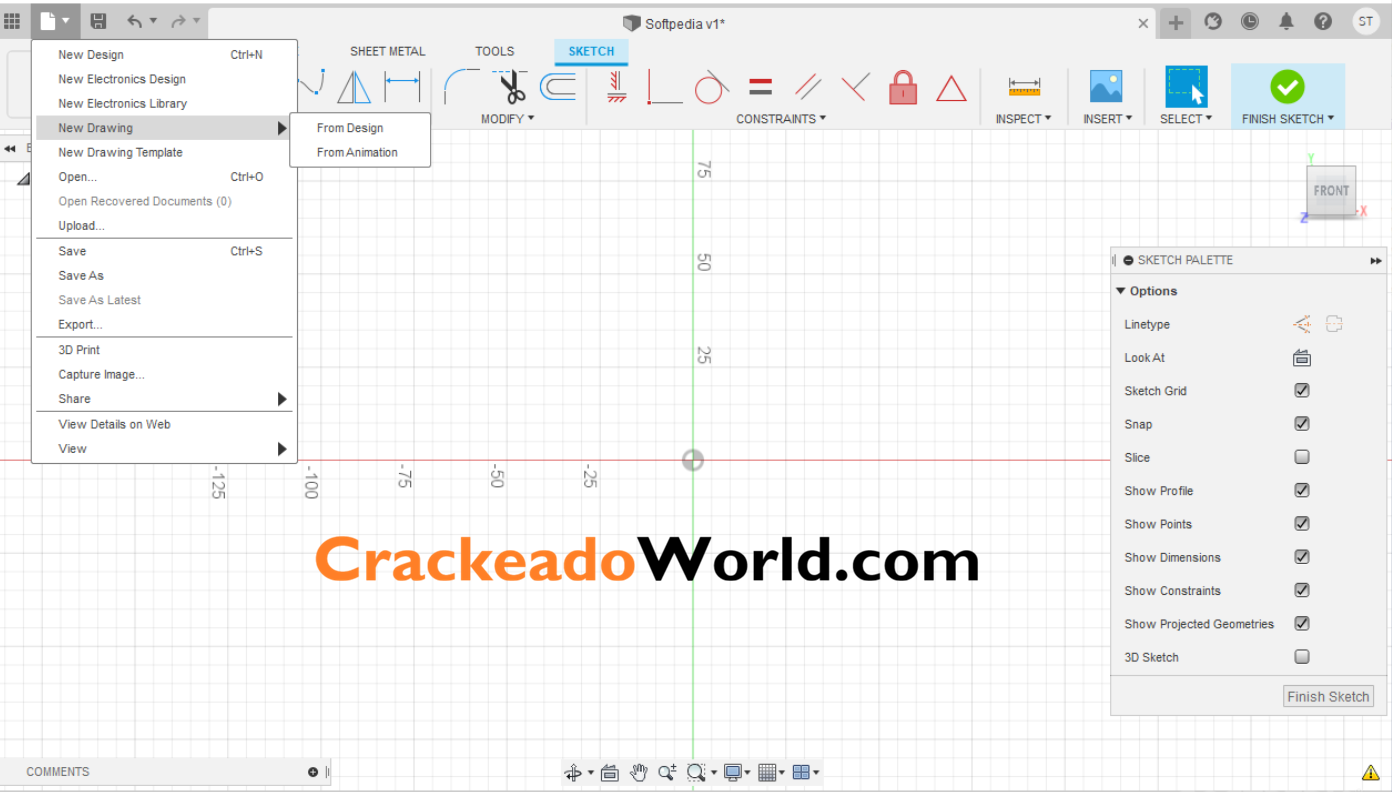Open the data panel grid icon

coord(12,21)
